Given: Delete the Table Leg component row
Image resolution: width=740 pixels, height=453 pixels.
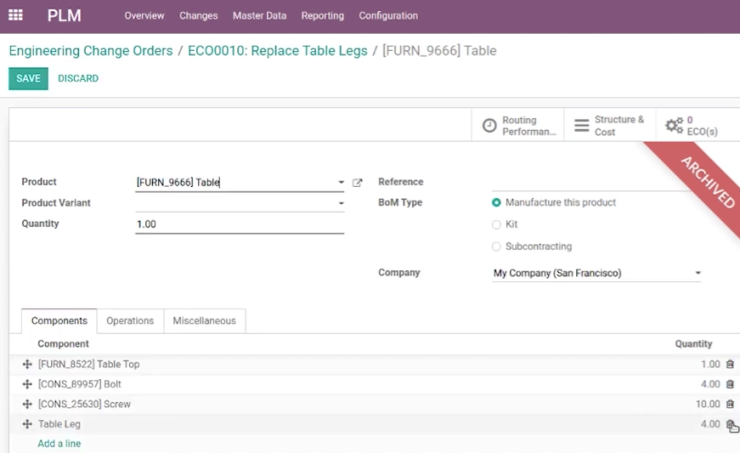Looking at the screenshot, I should pos(730,424).
